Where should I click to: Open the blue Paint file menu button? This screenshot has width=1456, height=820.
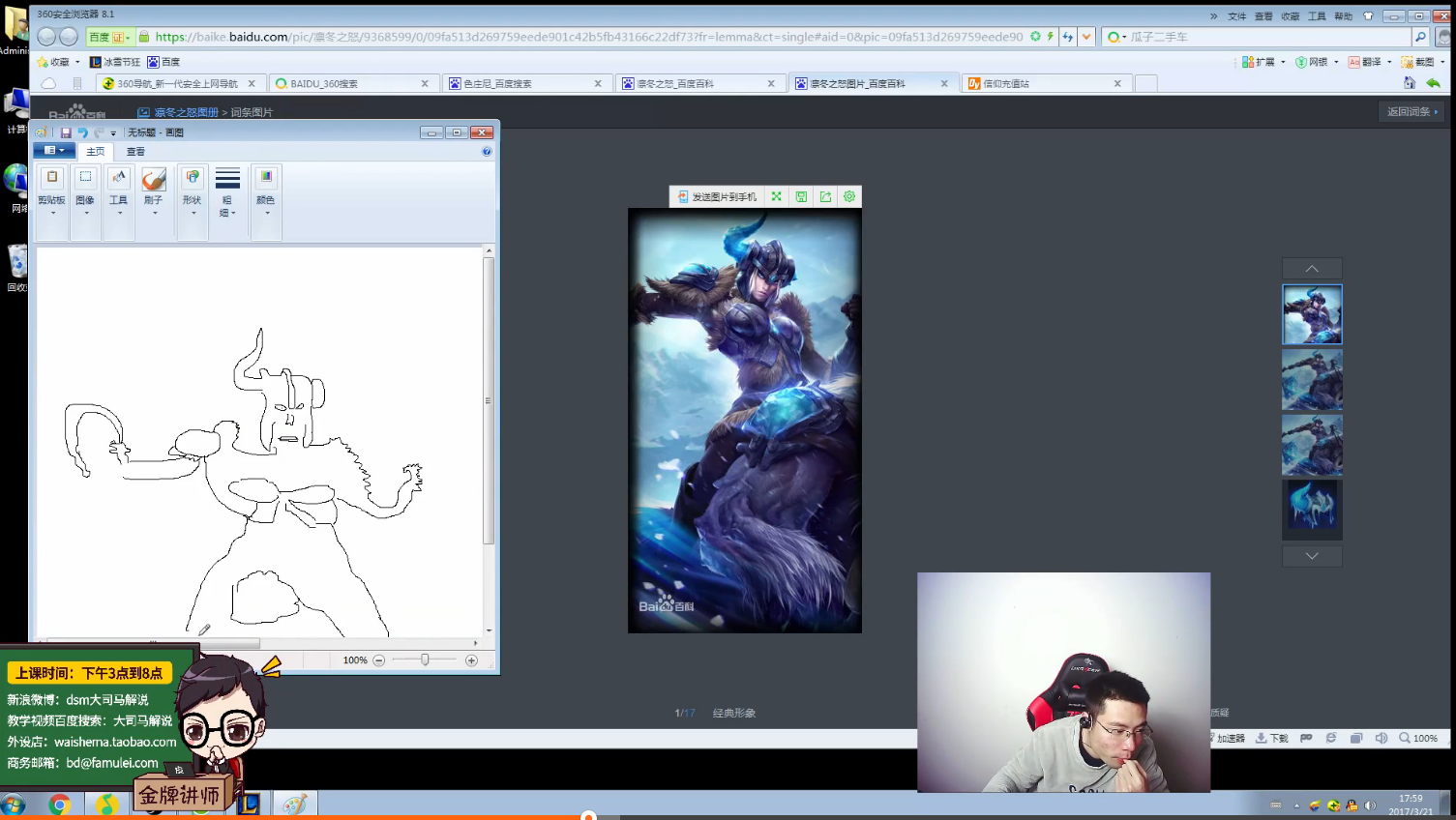tap(54, 151)
